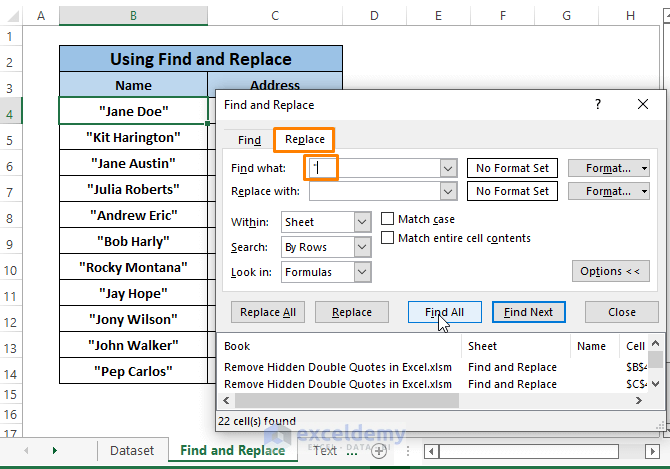
Task: Click the Book results column header
Action: click(x=341, y=346)
